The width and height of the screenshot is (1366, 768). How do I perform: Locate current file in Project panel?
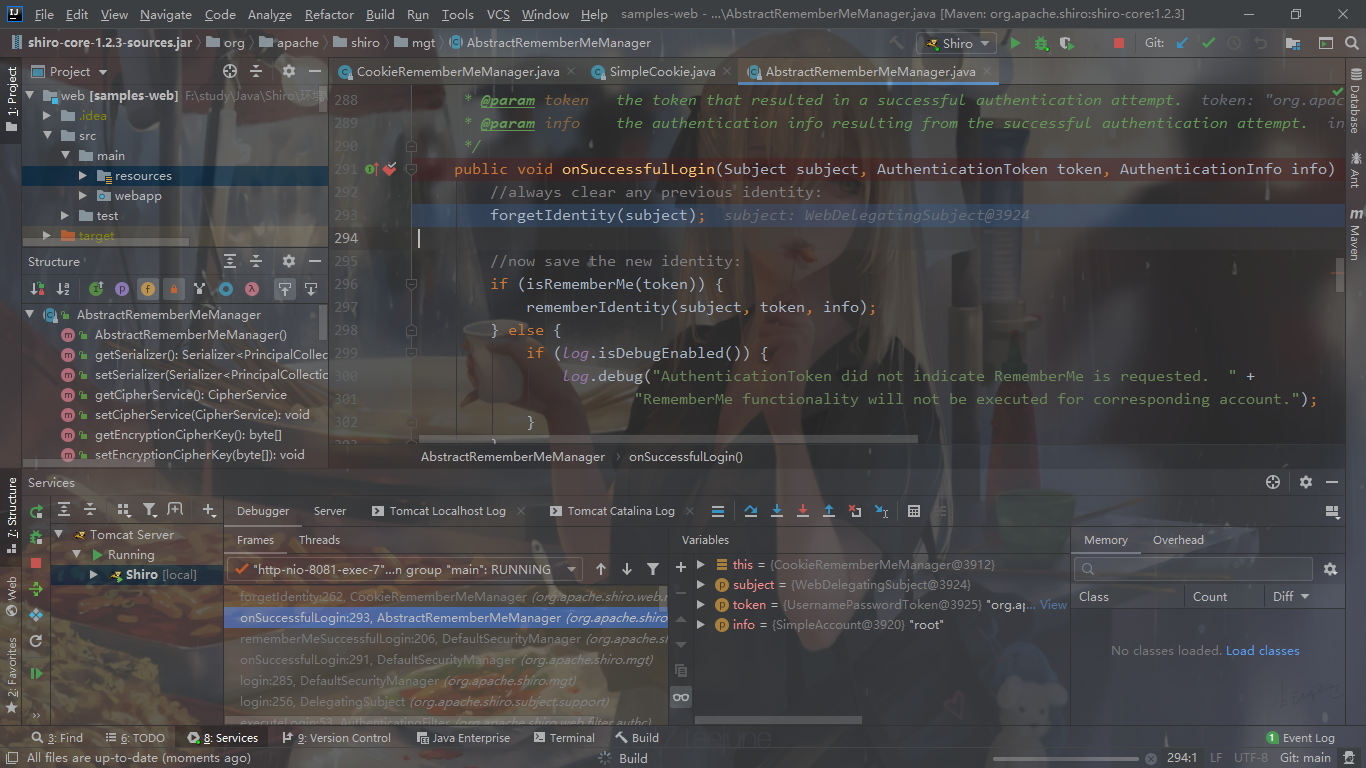pyautogui.click(x=230, y=71)
